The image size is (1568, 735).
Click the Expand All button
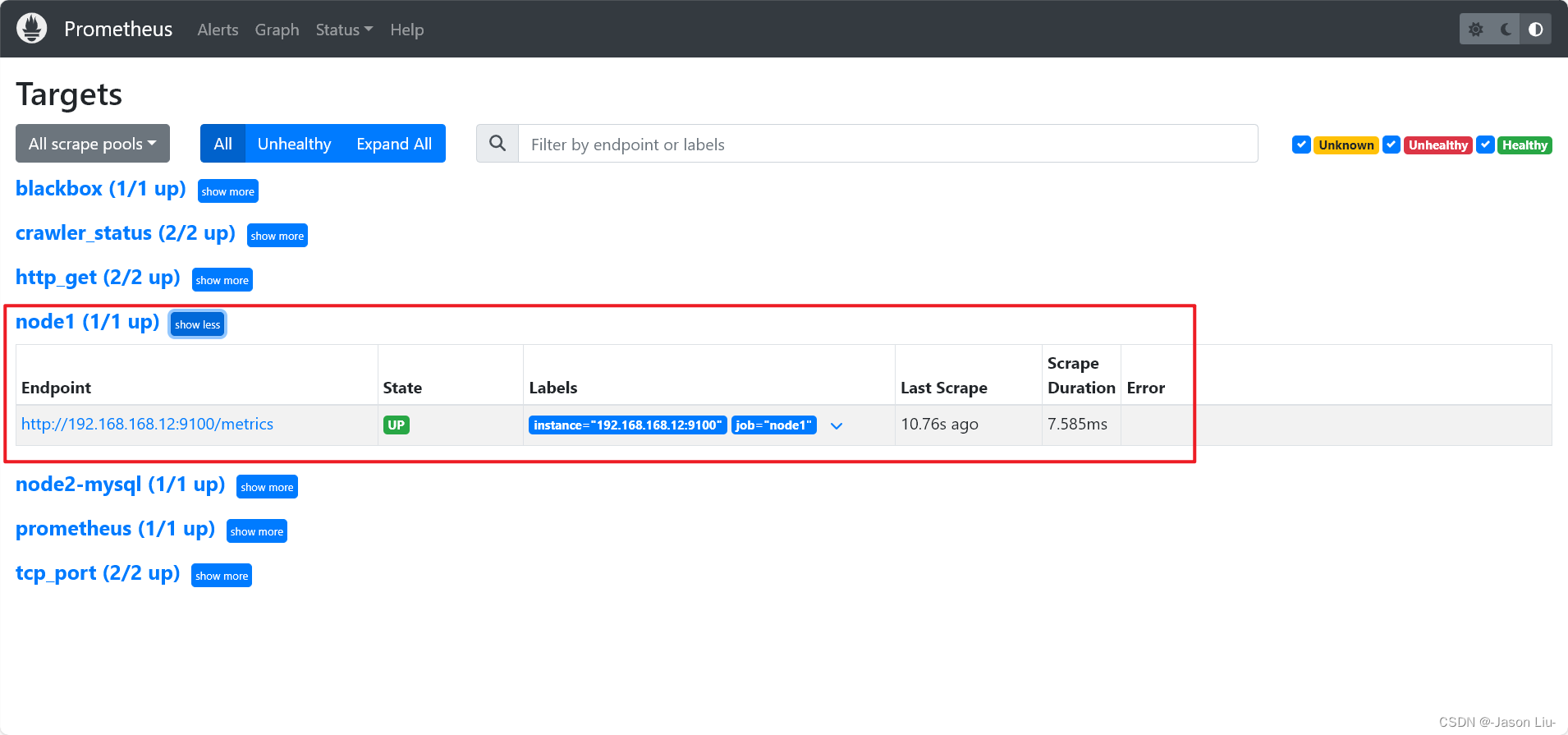394,144
